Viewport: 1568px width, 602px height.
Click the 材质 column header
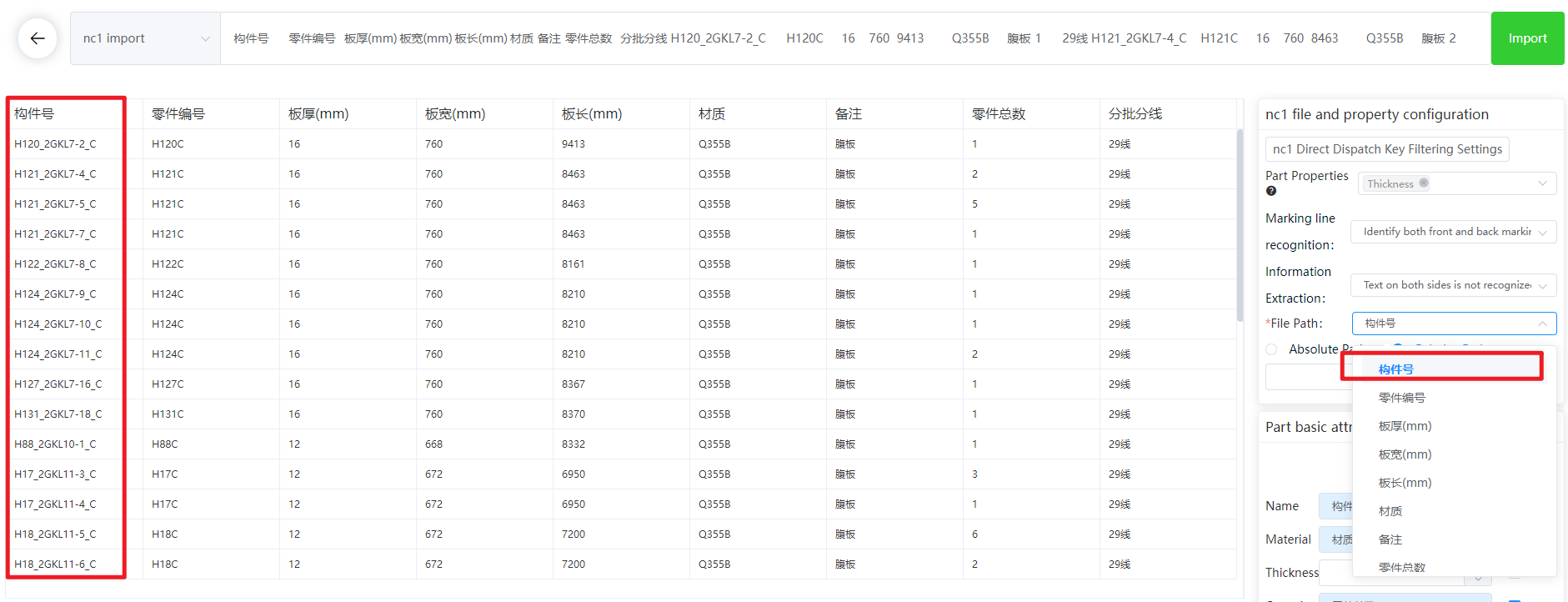(x=758, y=114)
